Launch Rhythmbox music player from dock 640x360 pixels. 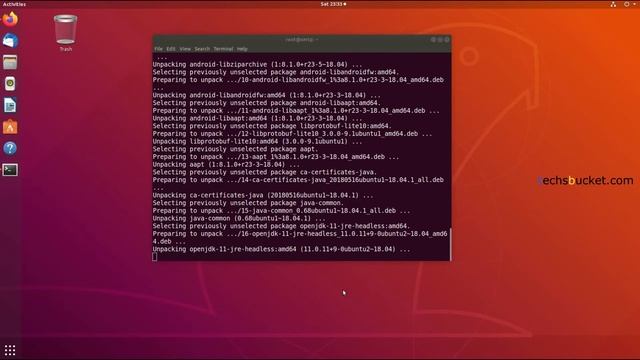pyautogui.click(x=10, y=84)
